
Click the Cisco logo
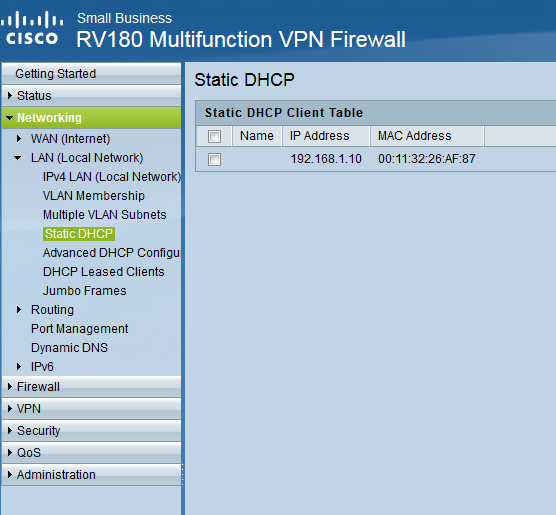32,28
